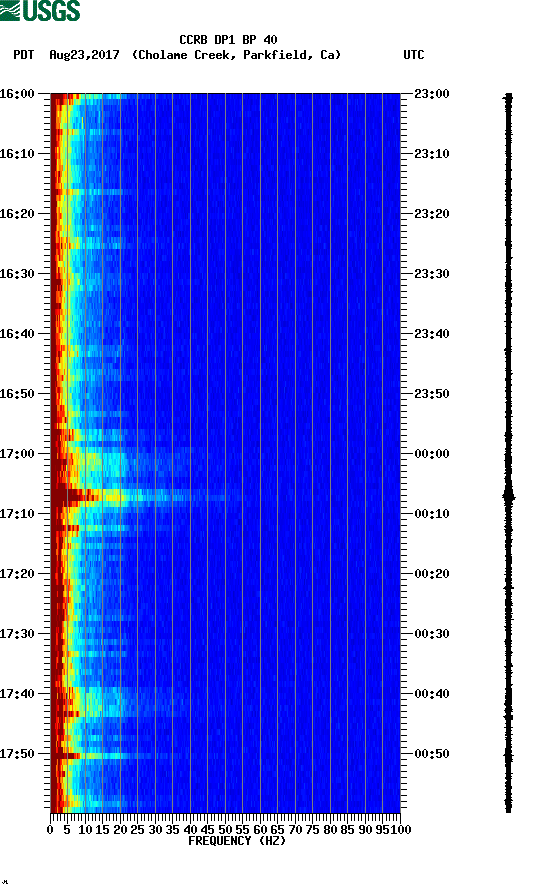Click the 00:40 UTC time label
Image resolution: width=552 pixels, height=893 pixels.
click(x=432, y=694)
